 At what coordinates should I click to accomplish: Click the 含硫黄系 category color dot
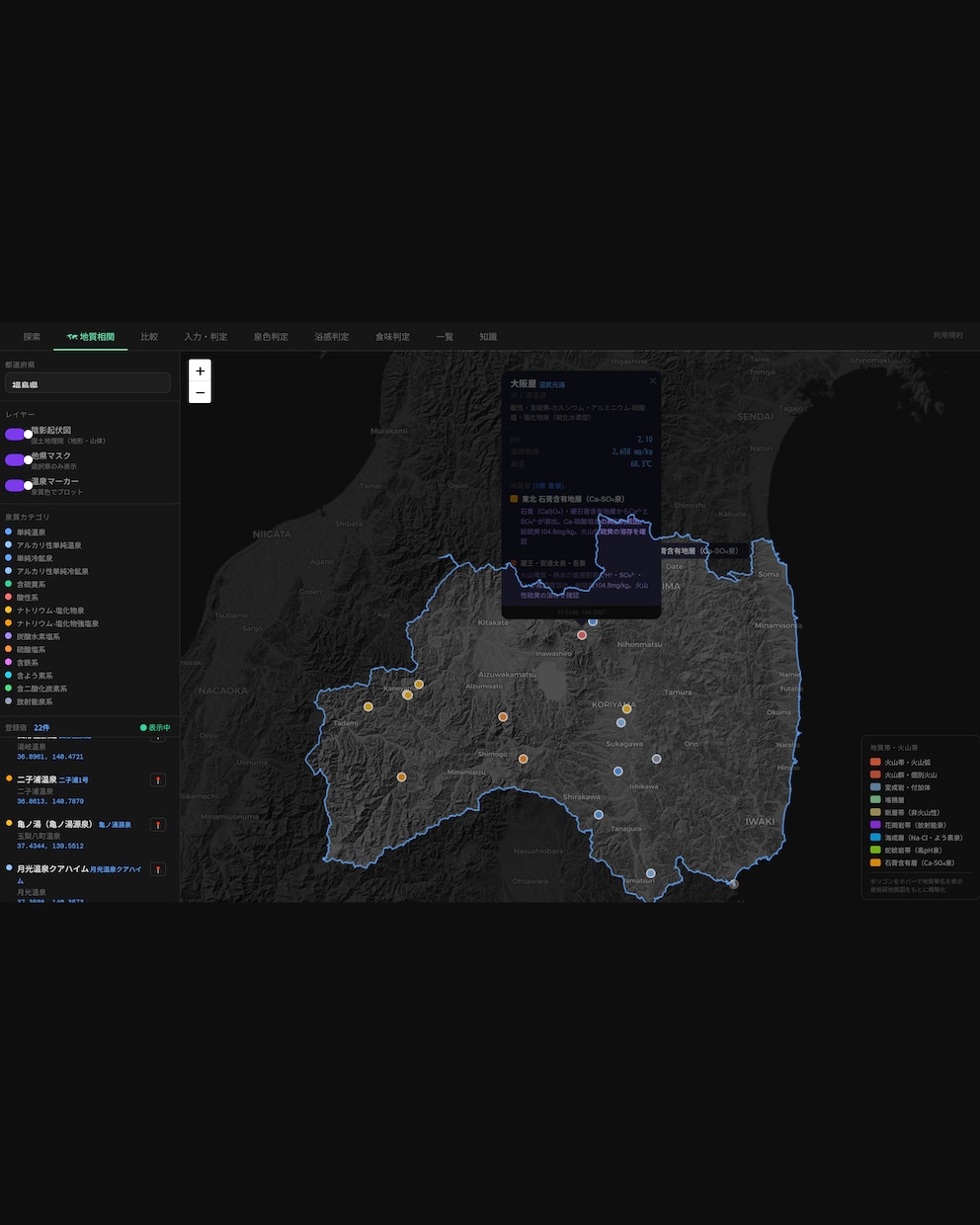[x=9, y=584]
